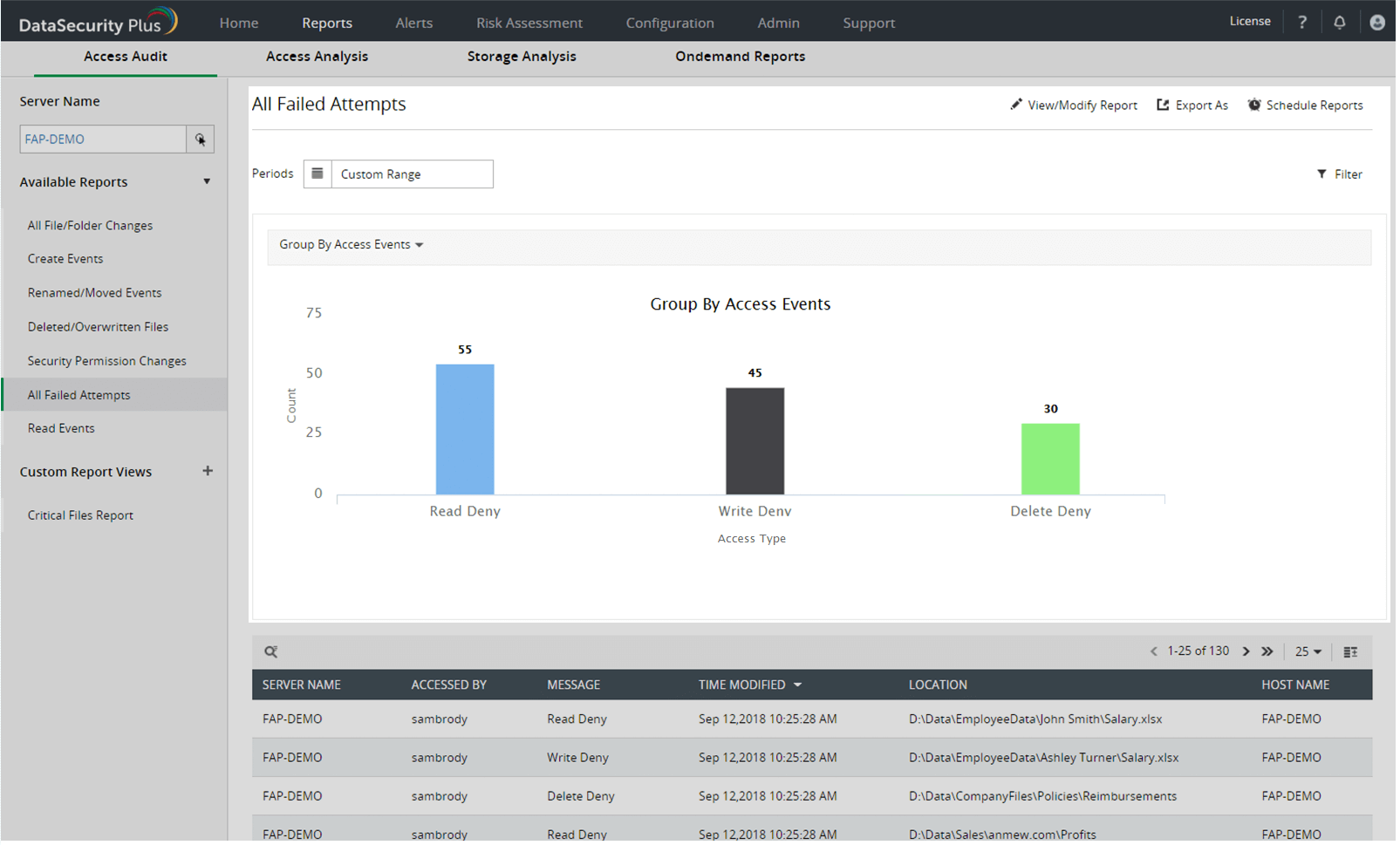Open the Configuration menu
The width and height of the screenshot is (1400, 845).
[672, 24]
